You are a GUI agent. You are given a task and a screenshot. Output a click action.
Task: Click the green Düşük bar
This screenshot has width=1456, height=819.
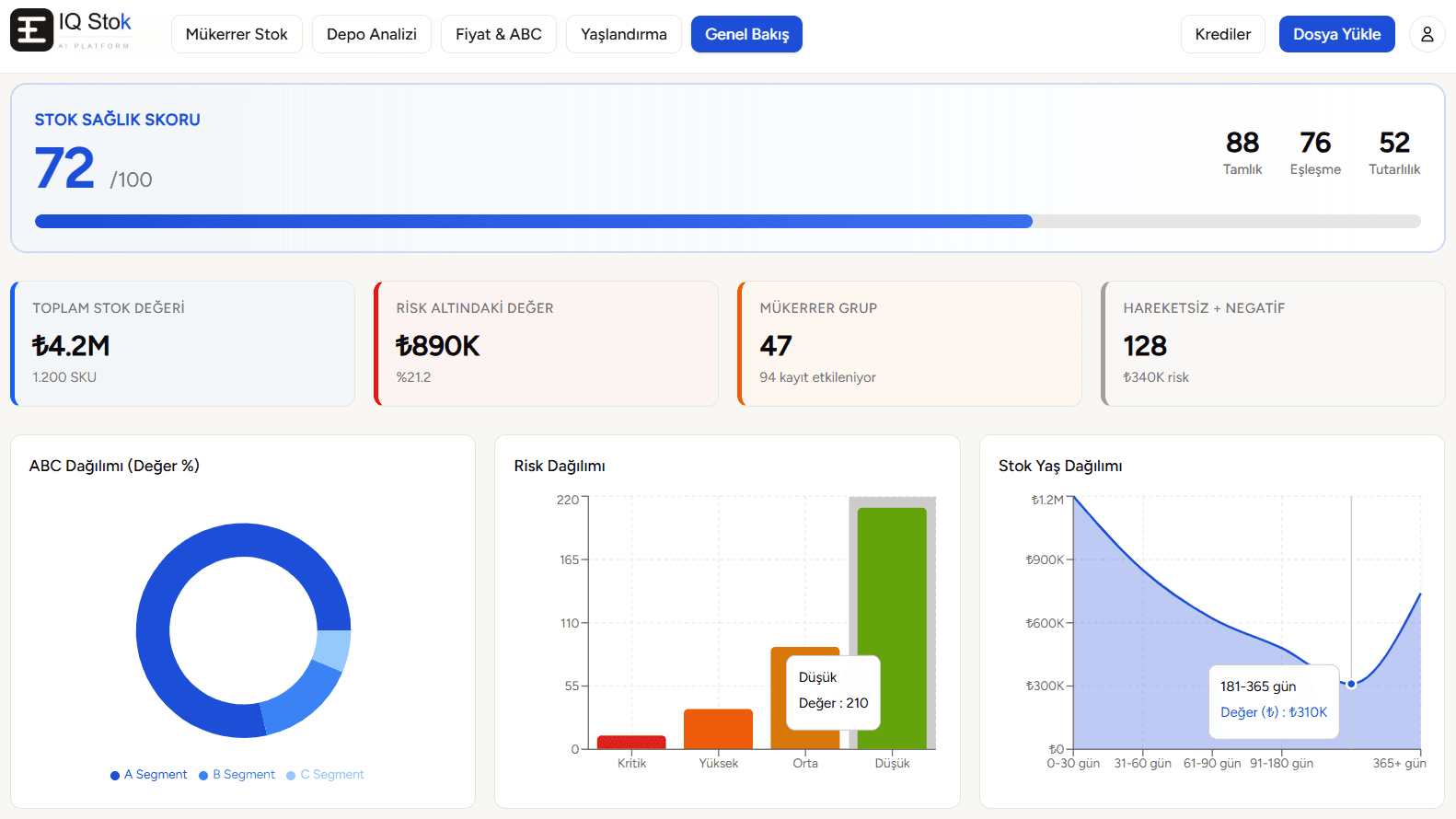coord(892,629)
